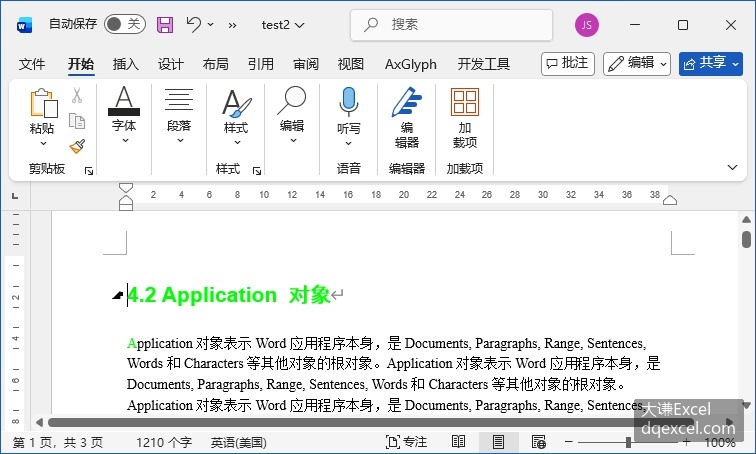Image resolution: width=756 pixels, height=454 pixels.
Task: Switch to the 引用 tab
Action: (x=261, y=64)
